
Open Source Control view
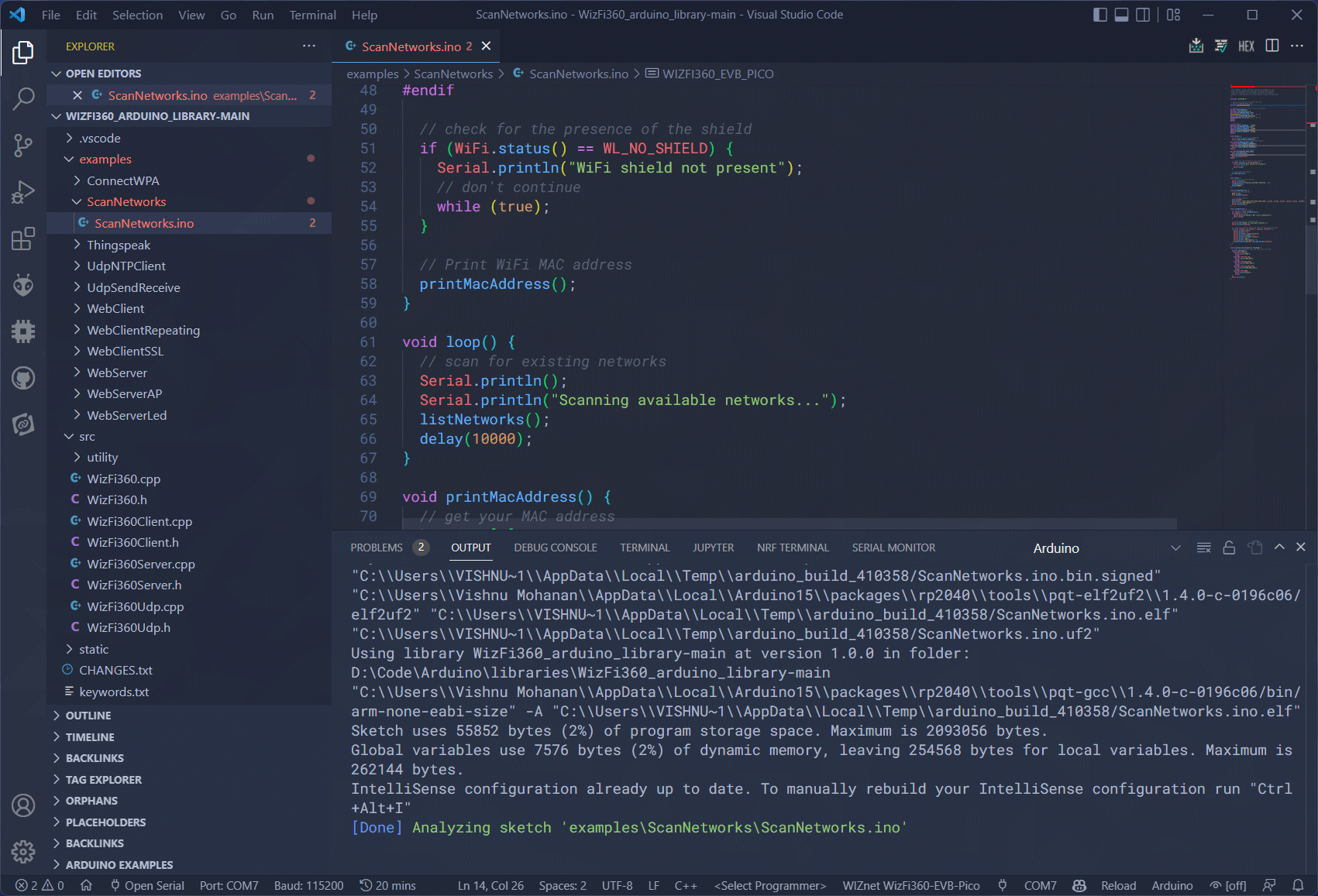pos(23,145)
